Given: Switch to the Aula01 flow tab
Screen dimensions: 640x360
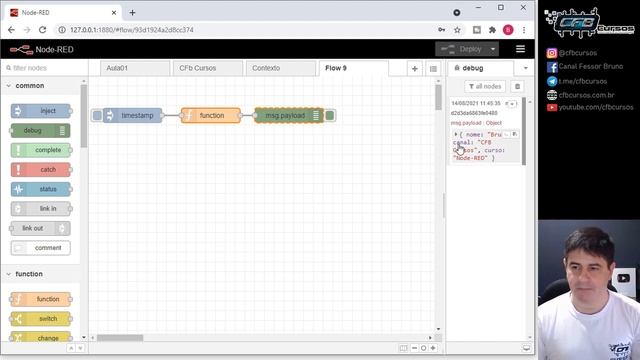Looking at the screenshot, I should coord(135,68).
